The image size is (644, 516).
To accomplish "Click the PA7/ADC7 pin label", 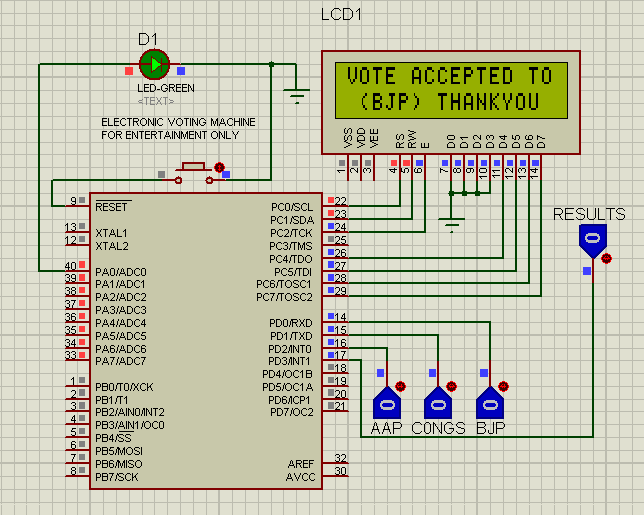I will [x=121, y=362].
